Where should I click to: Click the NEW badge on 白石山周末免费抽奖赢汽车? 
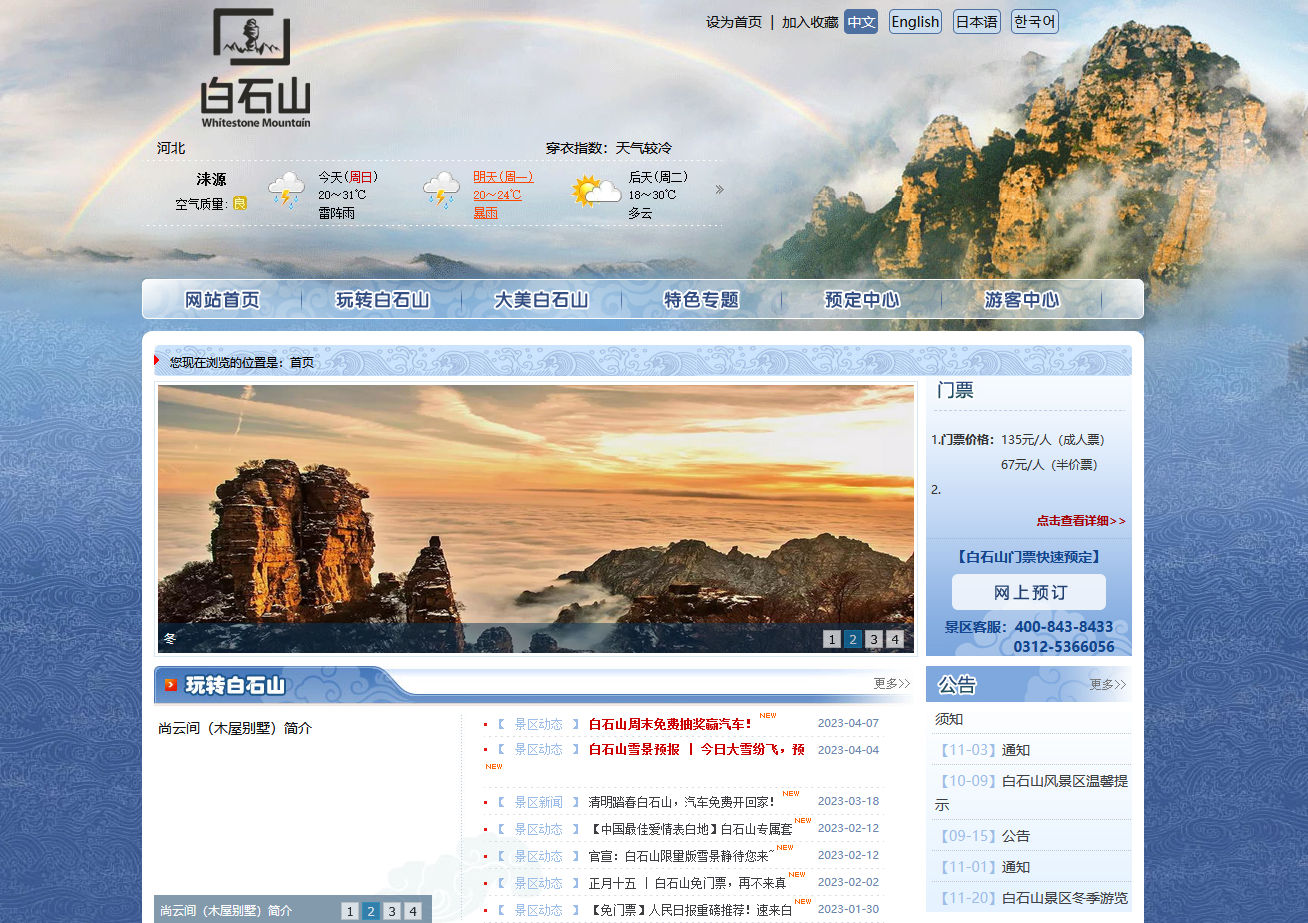click(767, 716)
